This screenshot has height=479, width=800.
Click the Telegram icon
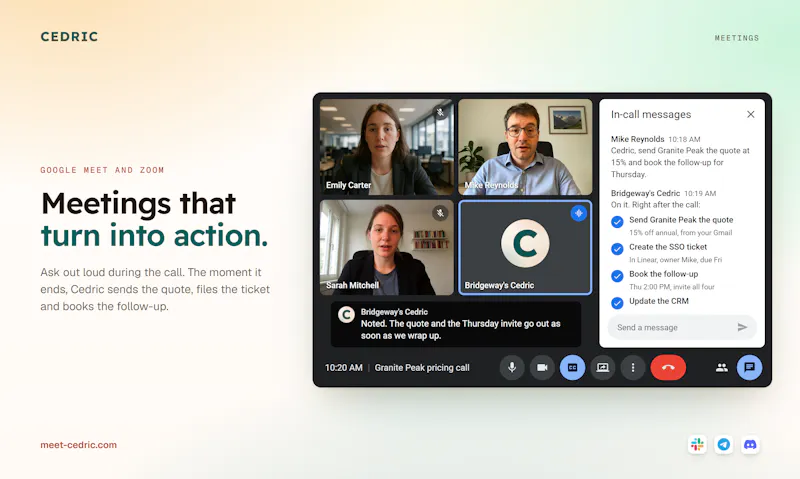(x=723, y=444)
